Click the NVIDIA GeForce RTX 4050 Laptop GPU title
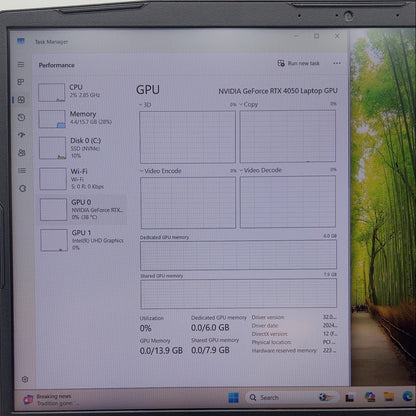This screenshot has height=416, width=416. pyautogui.click(x=278, y=91)
